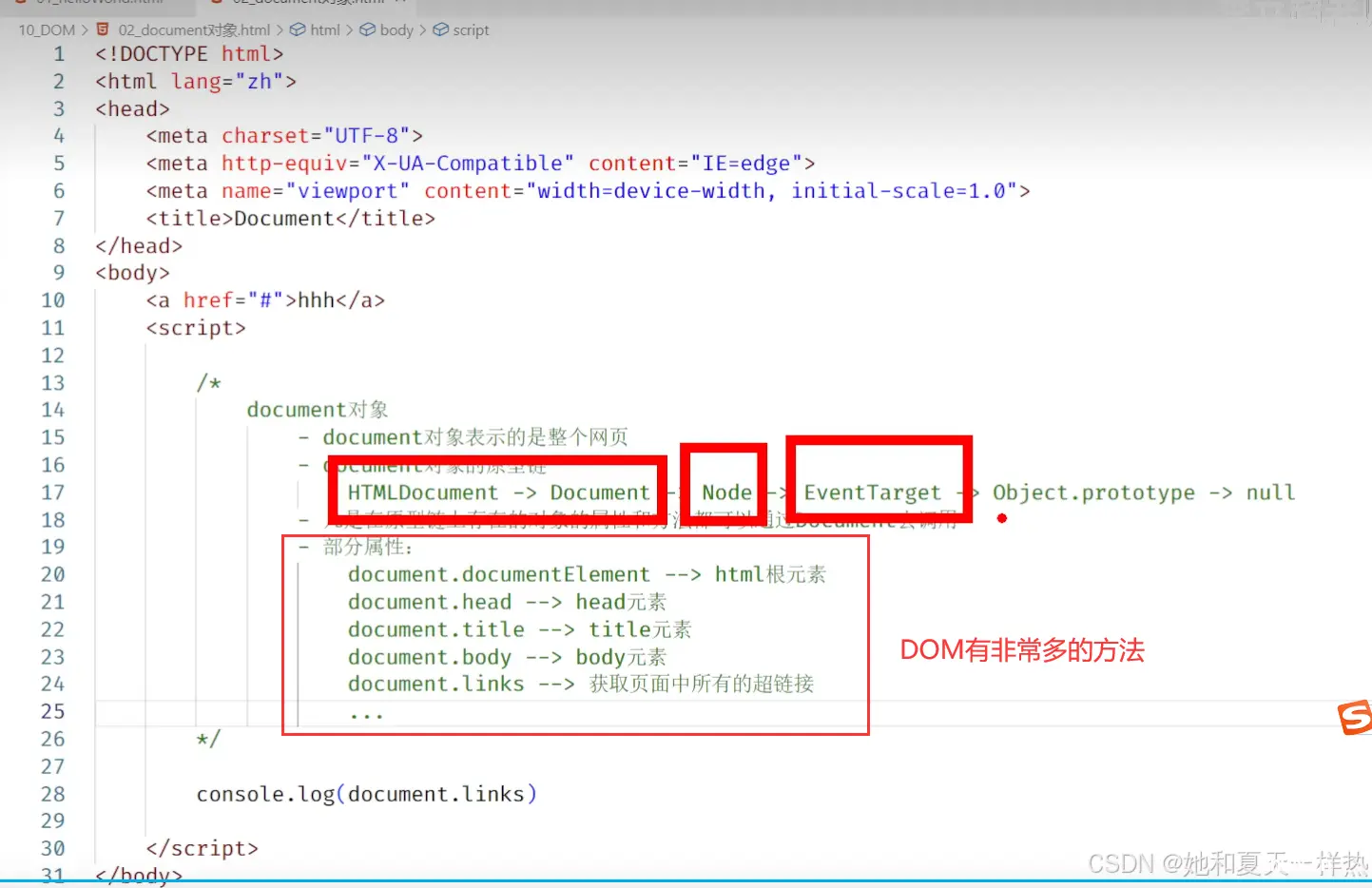Click the "X-UA-Compatible" attribute value
Viewport: 1372px width, 888px height.
click(468, 164)
